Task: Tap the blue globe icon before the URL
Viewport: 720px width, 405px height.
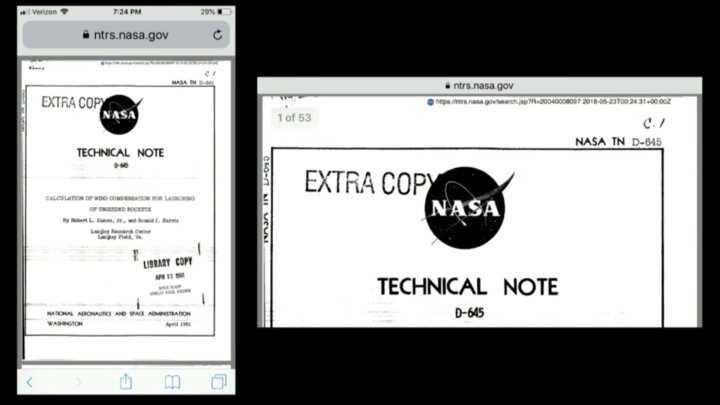Action: [431, 102]
